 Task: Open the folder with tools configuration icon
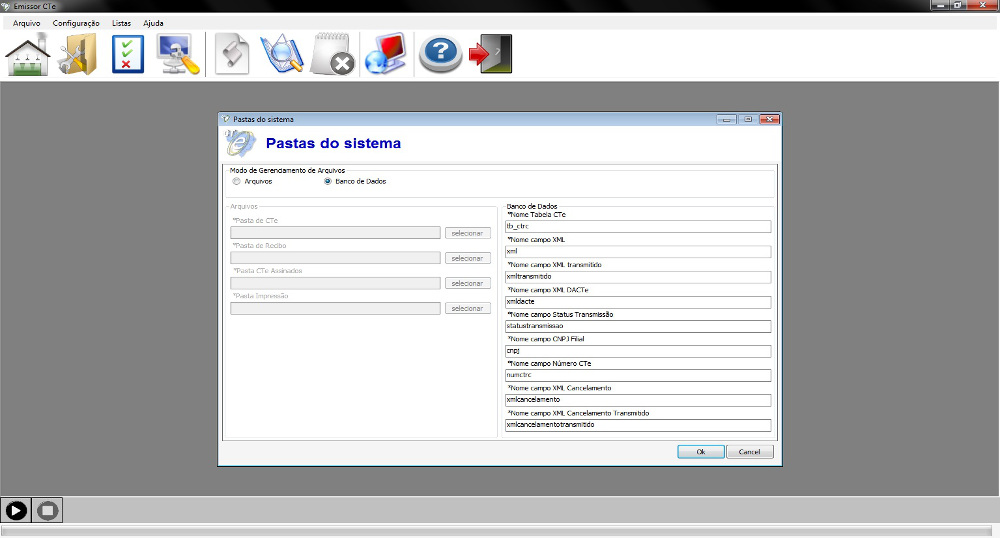point(77,54)
